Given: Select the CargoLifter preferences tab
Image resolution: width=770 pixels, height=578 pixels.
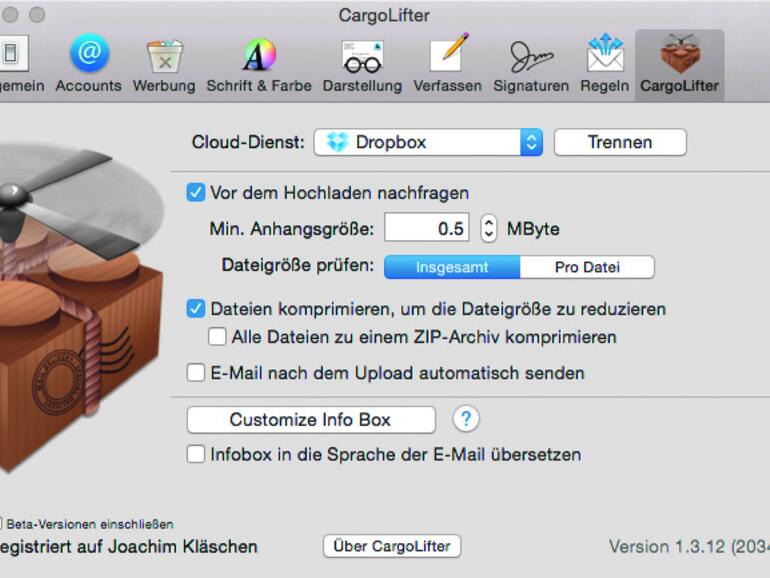Looking at the screenshot, I should pos(680,65).
